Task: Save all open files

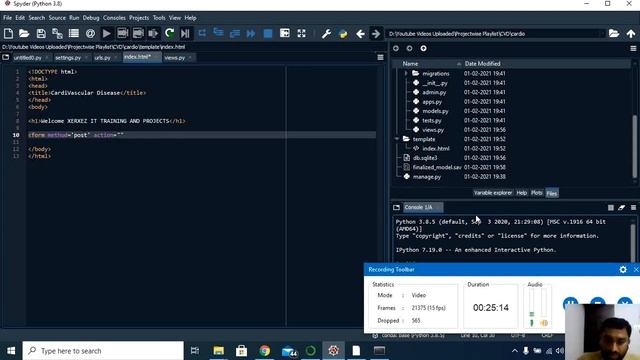Action: [x=57, y=33]
